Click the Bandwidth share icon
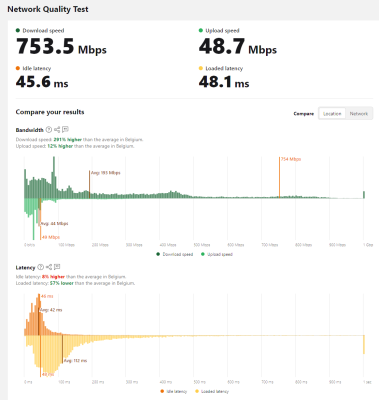Viewport: 379px width, 400px height. pos(57,129)
